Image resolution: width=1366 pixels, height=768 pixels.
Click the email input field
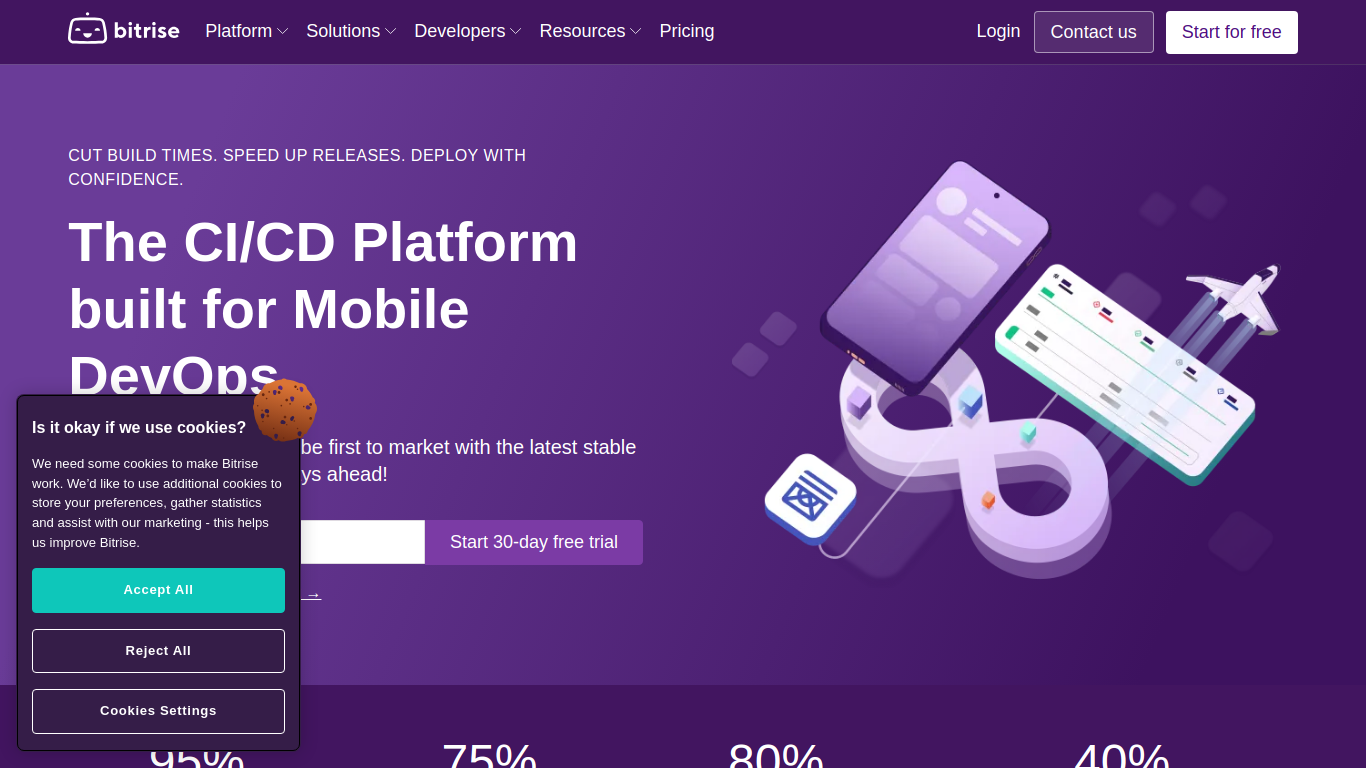(x=362, y=542)
